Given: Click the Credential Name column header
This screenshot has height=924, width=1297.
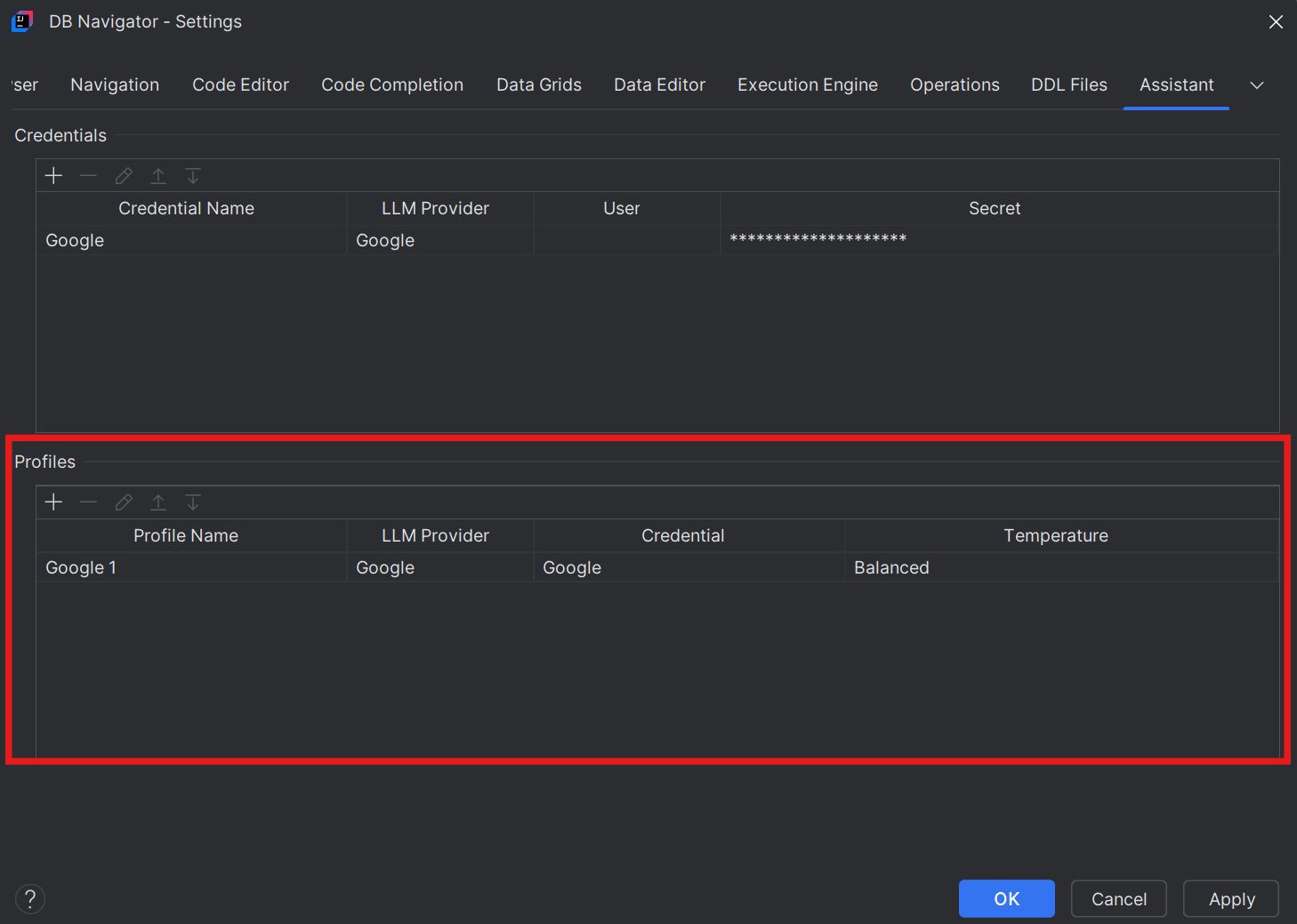Looking at the screenshot, I should coord(191,209).
